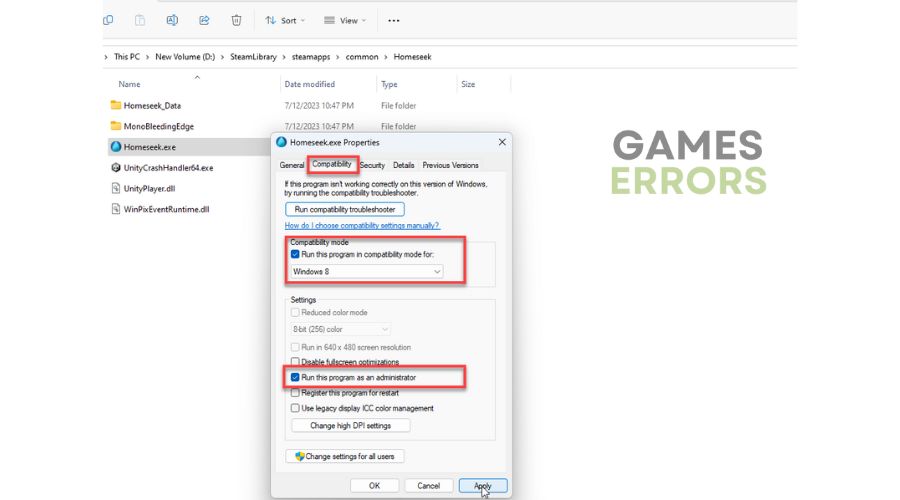The width and height of the screenshot is (900, 500).
Task: Click Homeseek in the breadcrumb path
Action: [x=412, y=57]
